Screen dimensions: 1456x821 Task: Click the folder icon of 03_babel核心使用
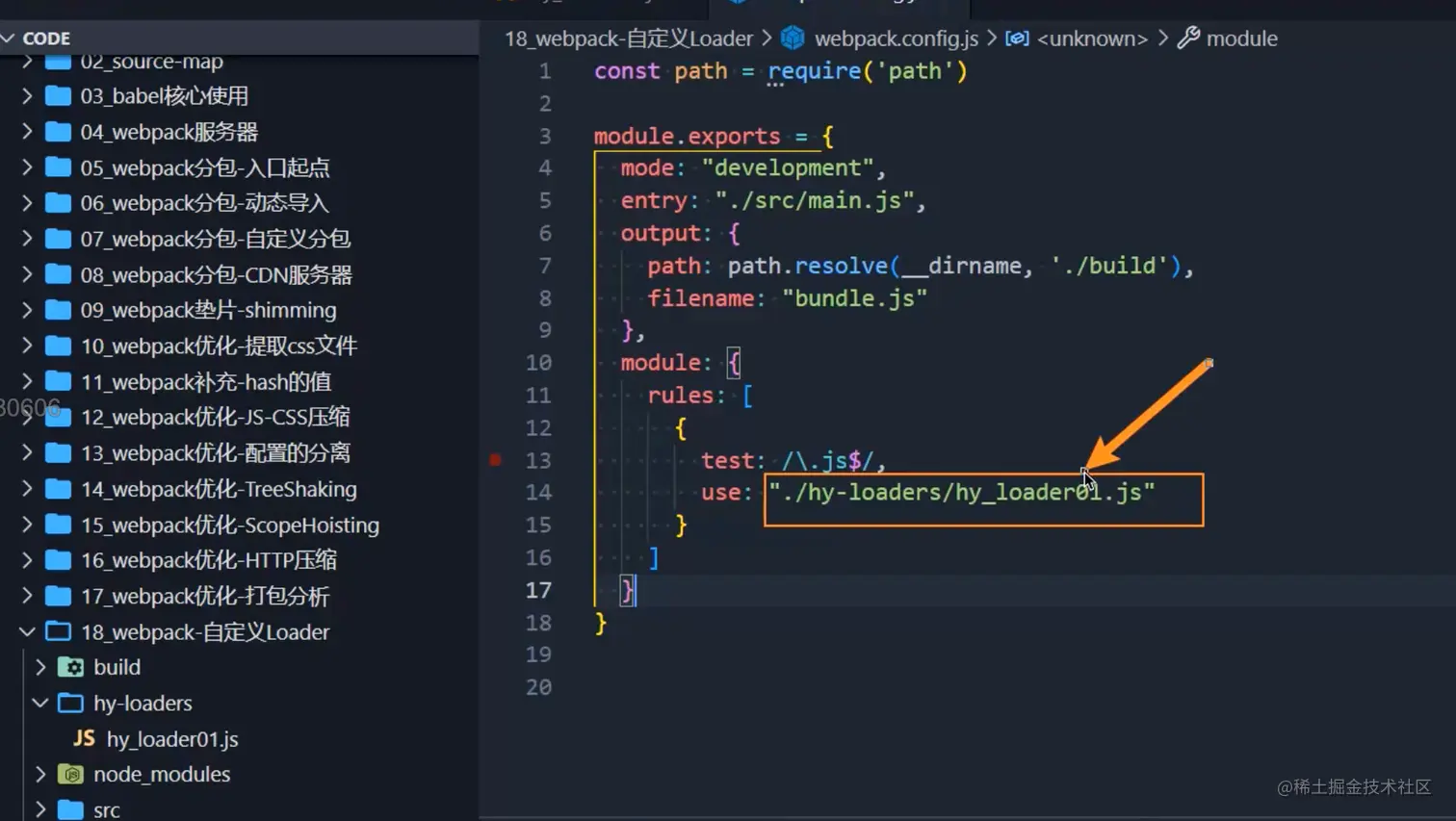point(58,95)
